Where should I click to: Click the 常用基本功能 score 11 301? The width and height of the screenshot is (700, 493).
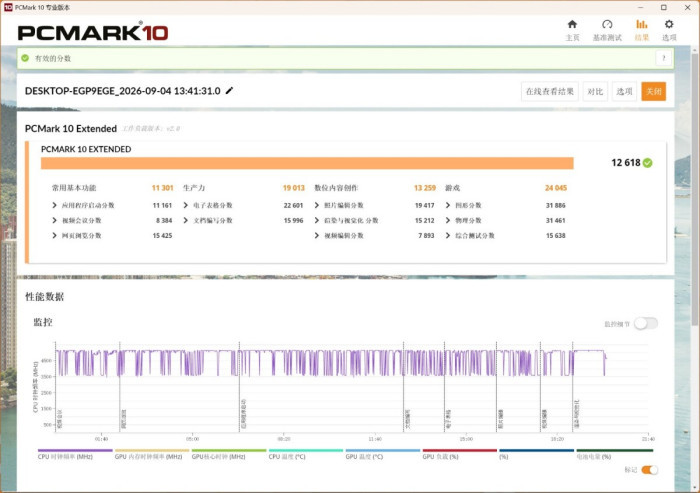pyautogui.click(x=162, y=188)
